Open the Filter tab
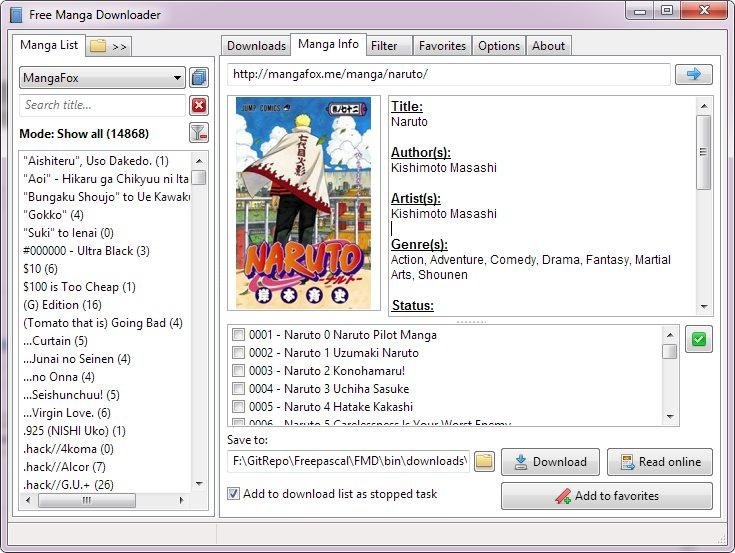 pos(389,46)
